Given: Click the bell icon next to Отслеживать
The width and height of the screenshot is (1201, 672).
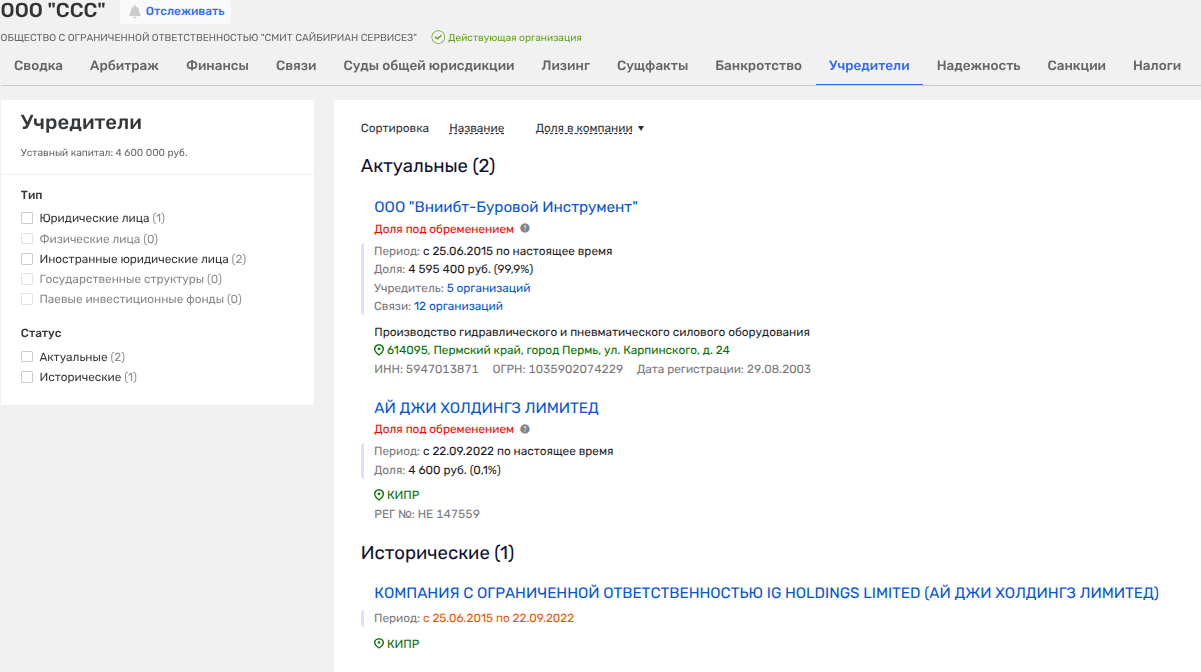Looking at the screenshot, I should [x=135, y=12].
